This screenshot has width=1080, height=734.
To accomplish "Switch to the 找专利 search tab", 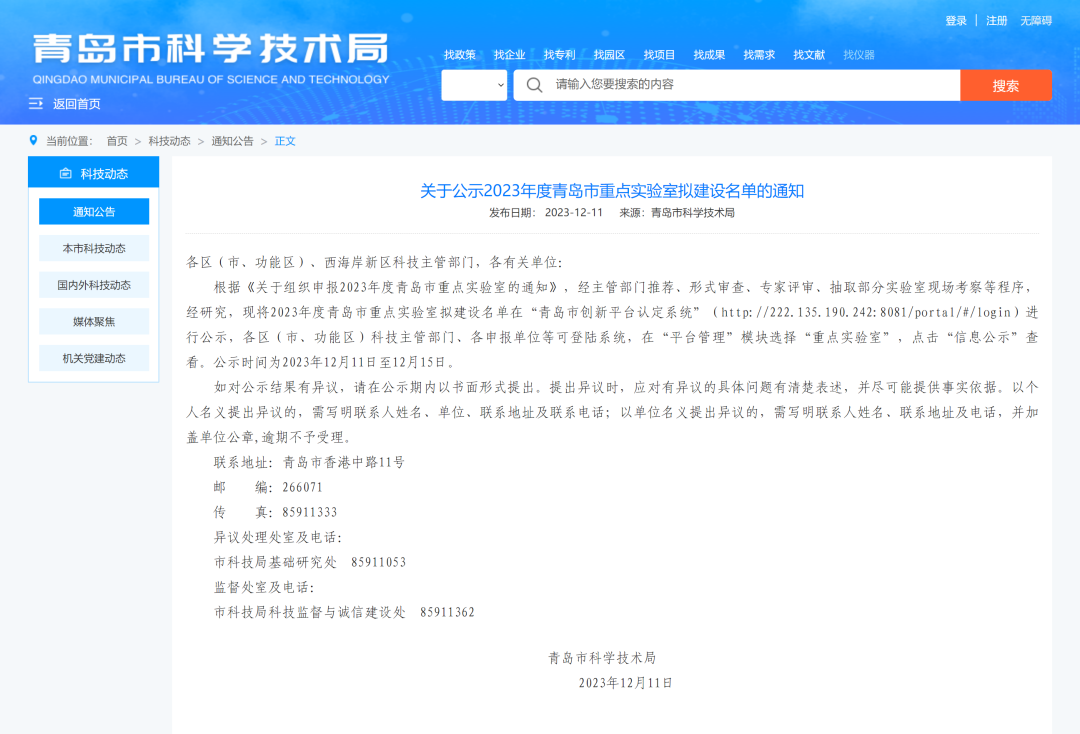I will point(559,55).
